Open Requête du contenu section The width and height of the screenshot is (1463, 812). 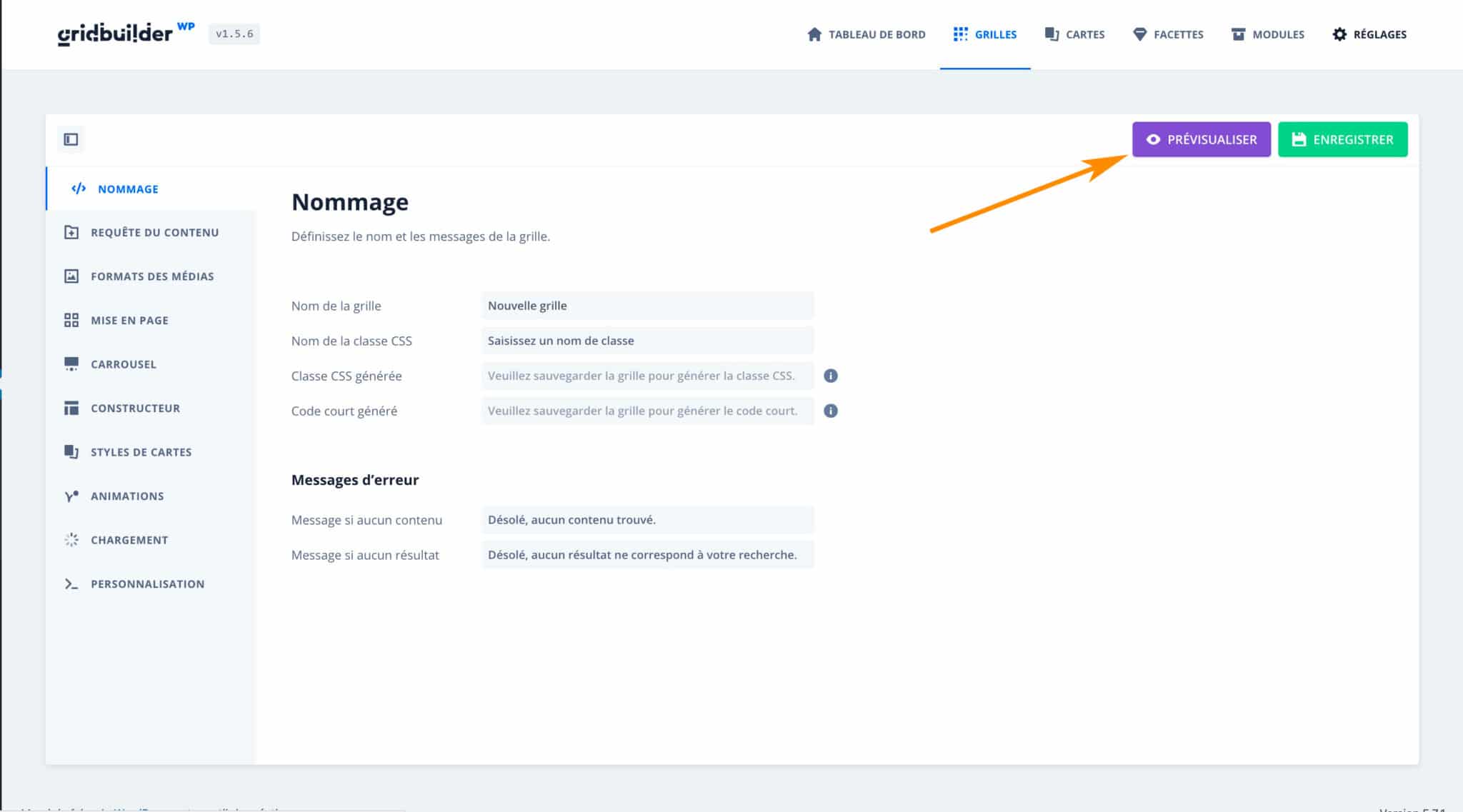(154, 232)
